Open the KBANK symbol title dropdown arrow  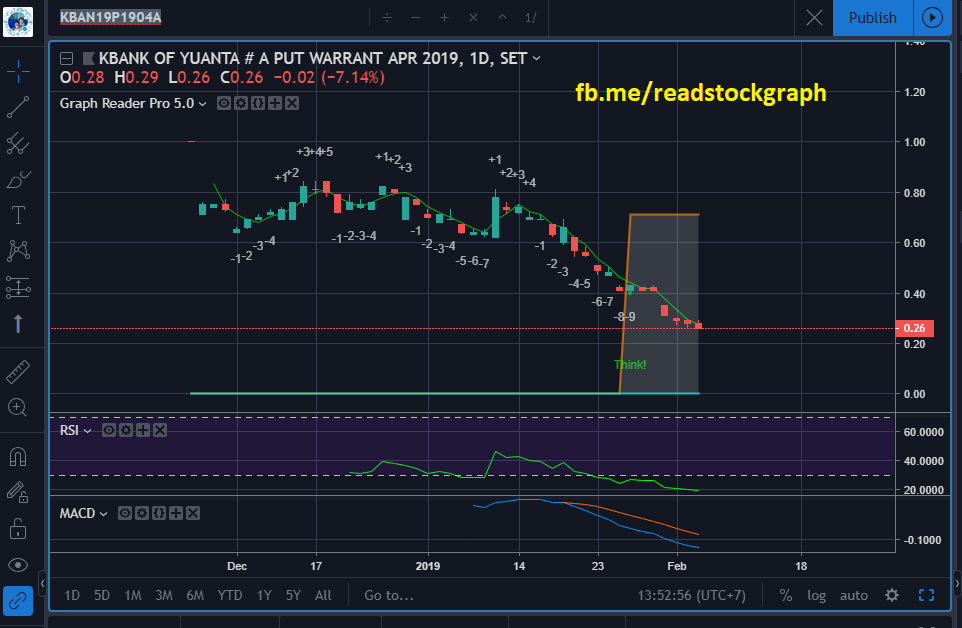pos(537,58)
